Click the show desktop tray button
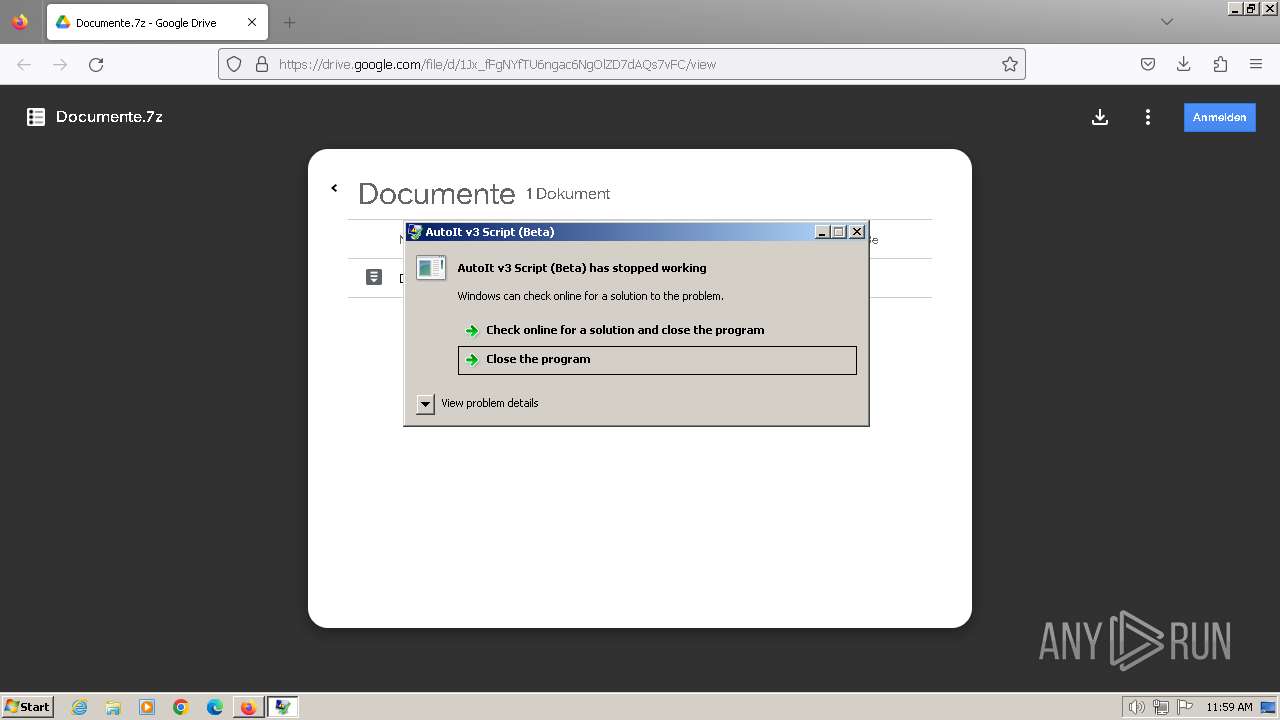This screenshot has height=720, width=1280. [x=1268, y=707]
